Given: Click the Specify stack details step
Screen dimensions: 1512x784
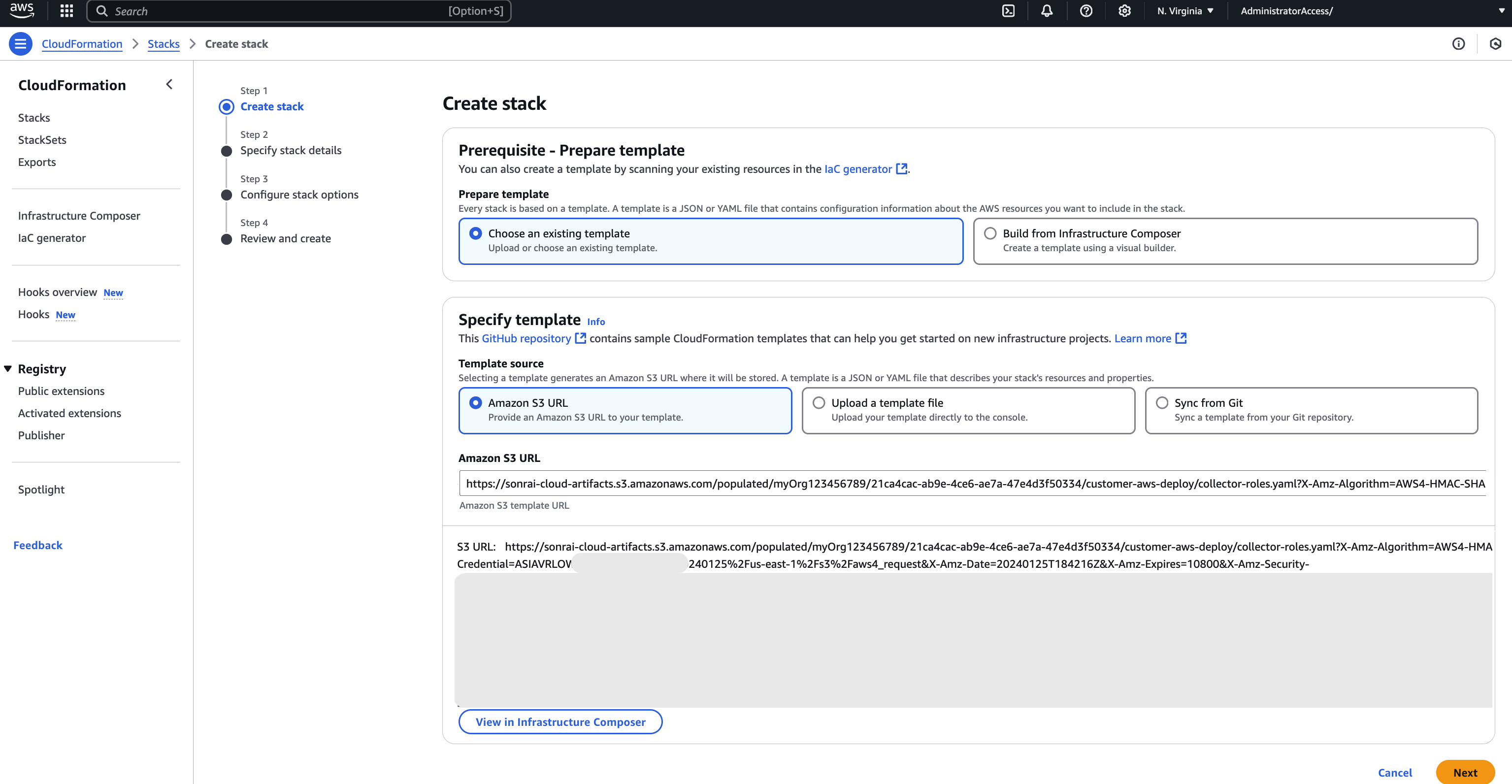Looking at the screenshot, I should pyautogui.click(x=291, y=151).
